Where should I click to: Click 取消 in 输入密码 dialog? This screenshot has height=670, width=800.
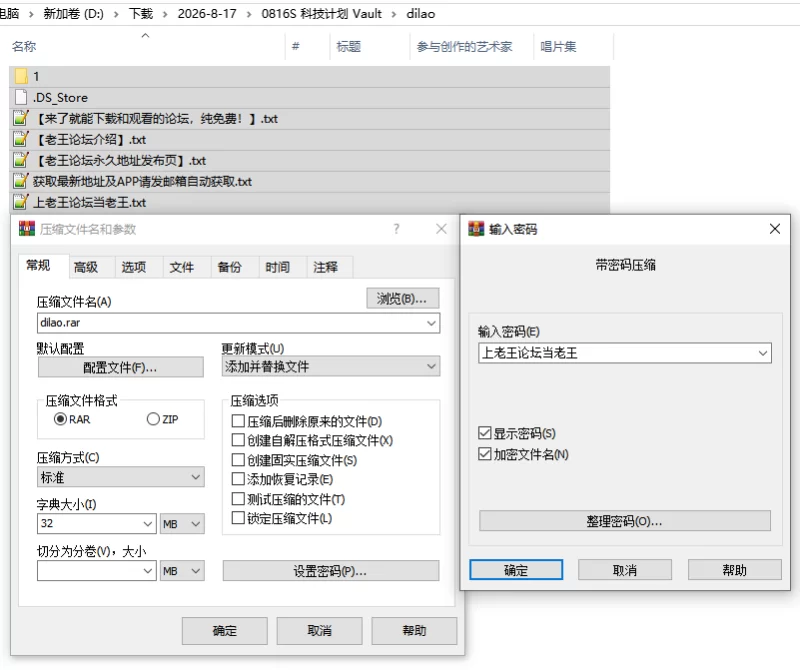(625, 569)
